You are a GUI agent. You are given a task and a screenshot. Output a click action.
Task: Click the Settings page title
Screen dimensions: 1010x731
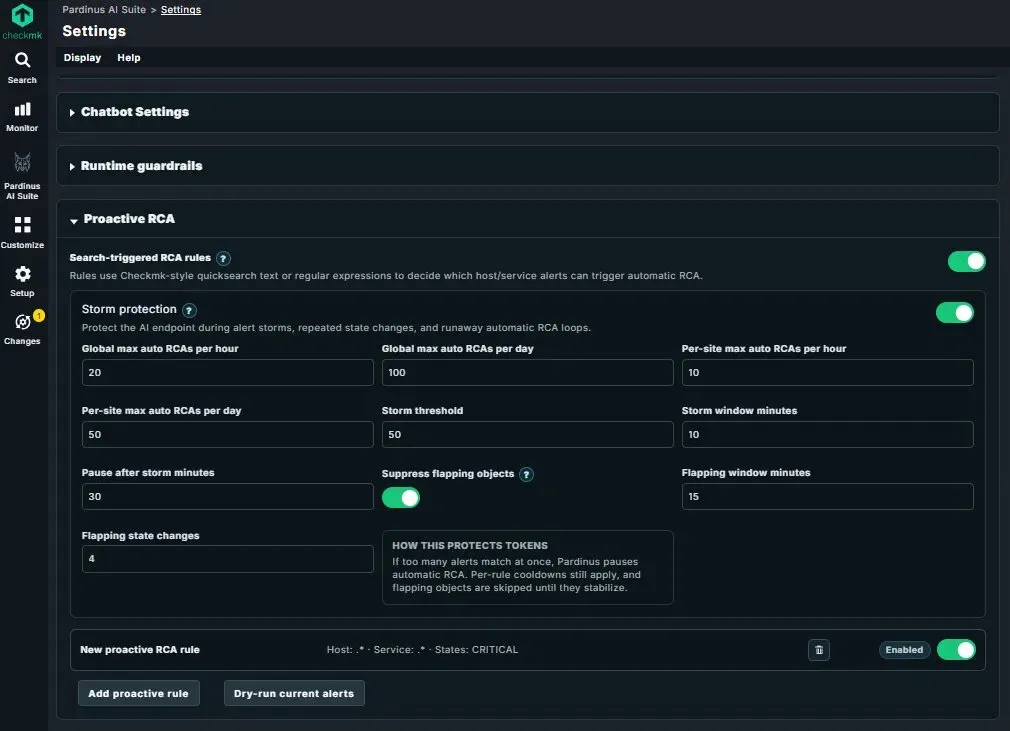click(94, 31)
